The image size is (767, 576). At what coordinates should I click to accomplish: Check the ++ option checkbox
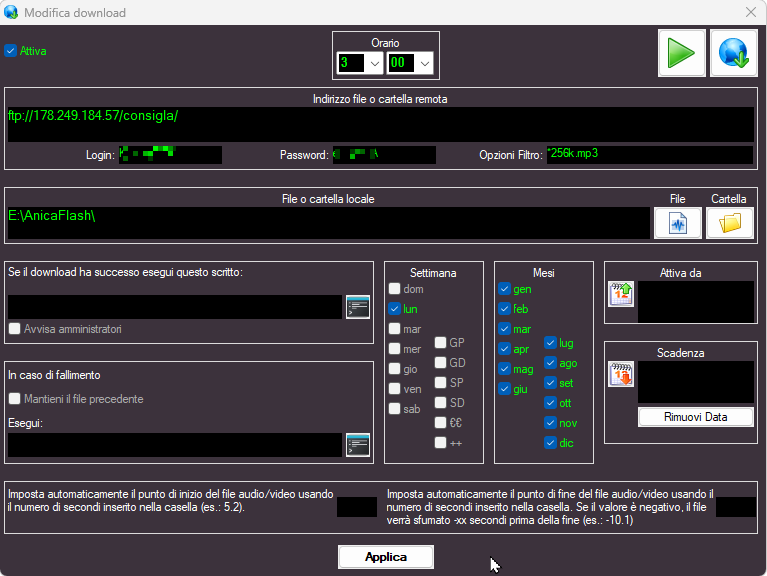pyautogui.click(x=440, y=443)
